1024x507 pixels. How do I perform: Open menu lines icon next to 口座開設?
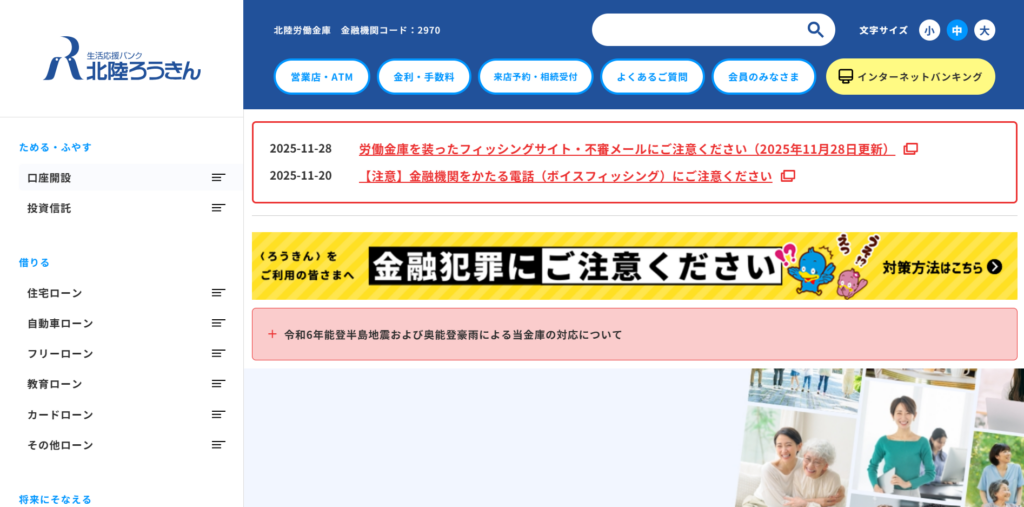pos(218,178)
